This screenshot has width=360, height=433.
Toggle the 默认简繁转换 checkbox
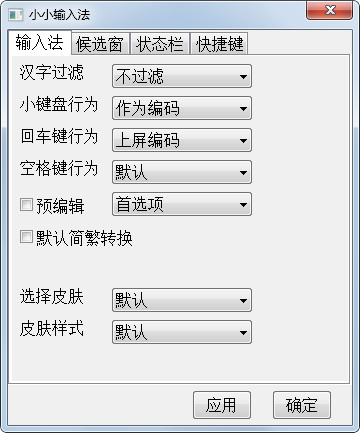click(26, 237)
